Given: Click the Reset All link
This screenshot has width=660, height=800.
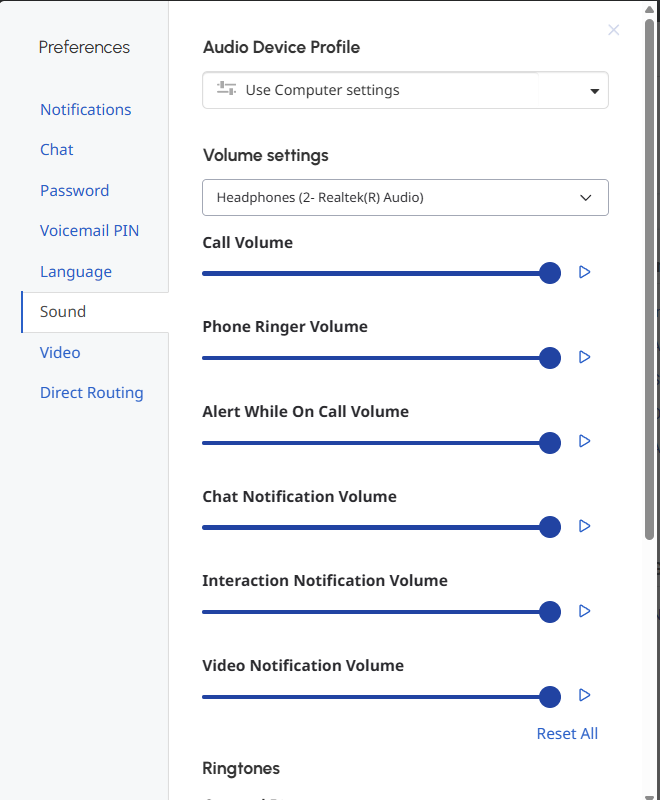Looking at the screenshot, I should 567,734.
